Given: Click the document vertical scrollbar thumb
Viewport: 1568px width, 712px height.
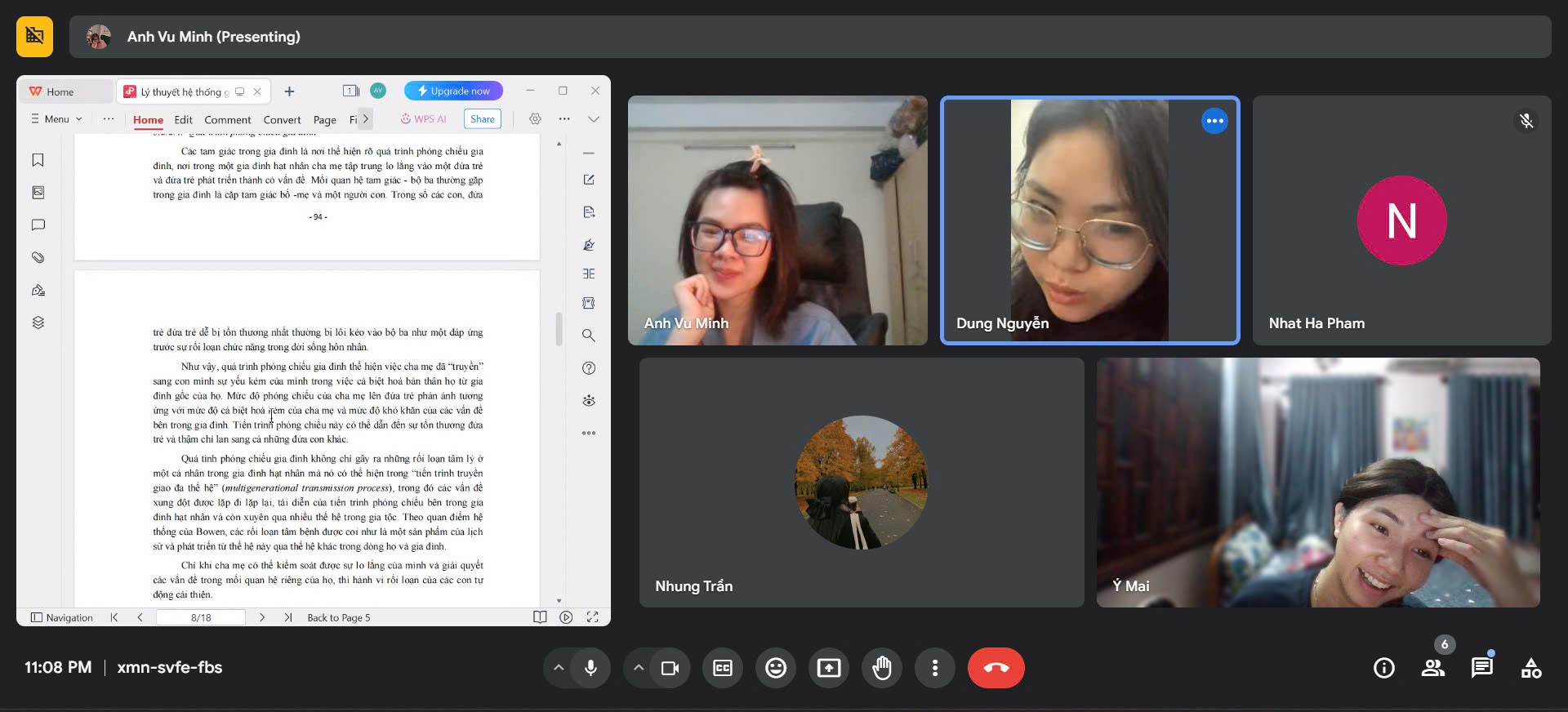Looking at the screenshot, I should pos(559,329).
